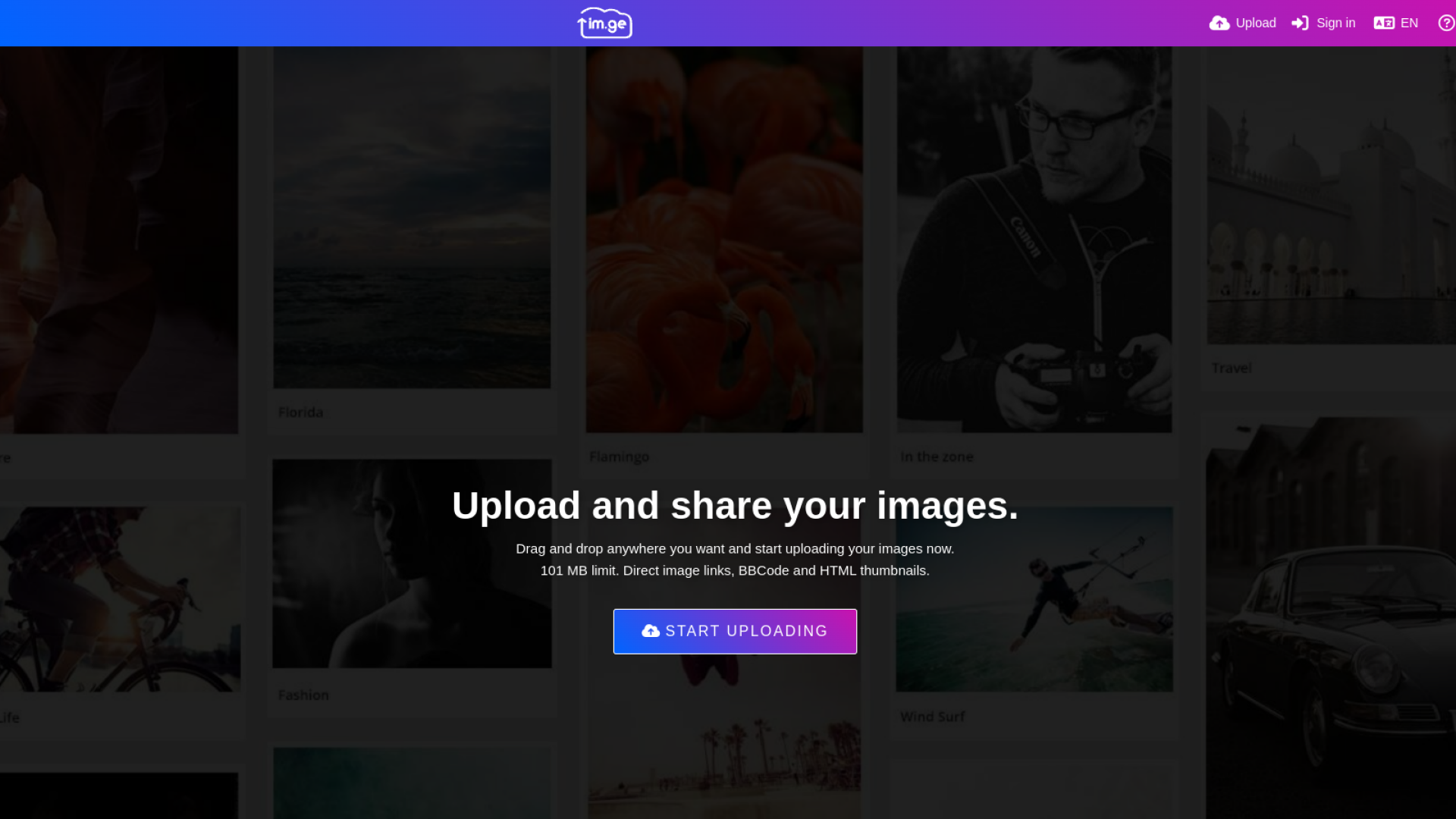Click the language translate icon

pos(1383,23)
